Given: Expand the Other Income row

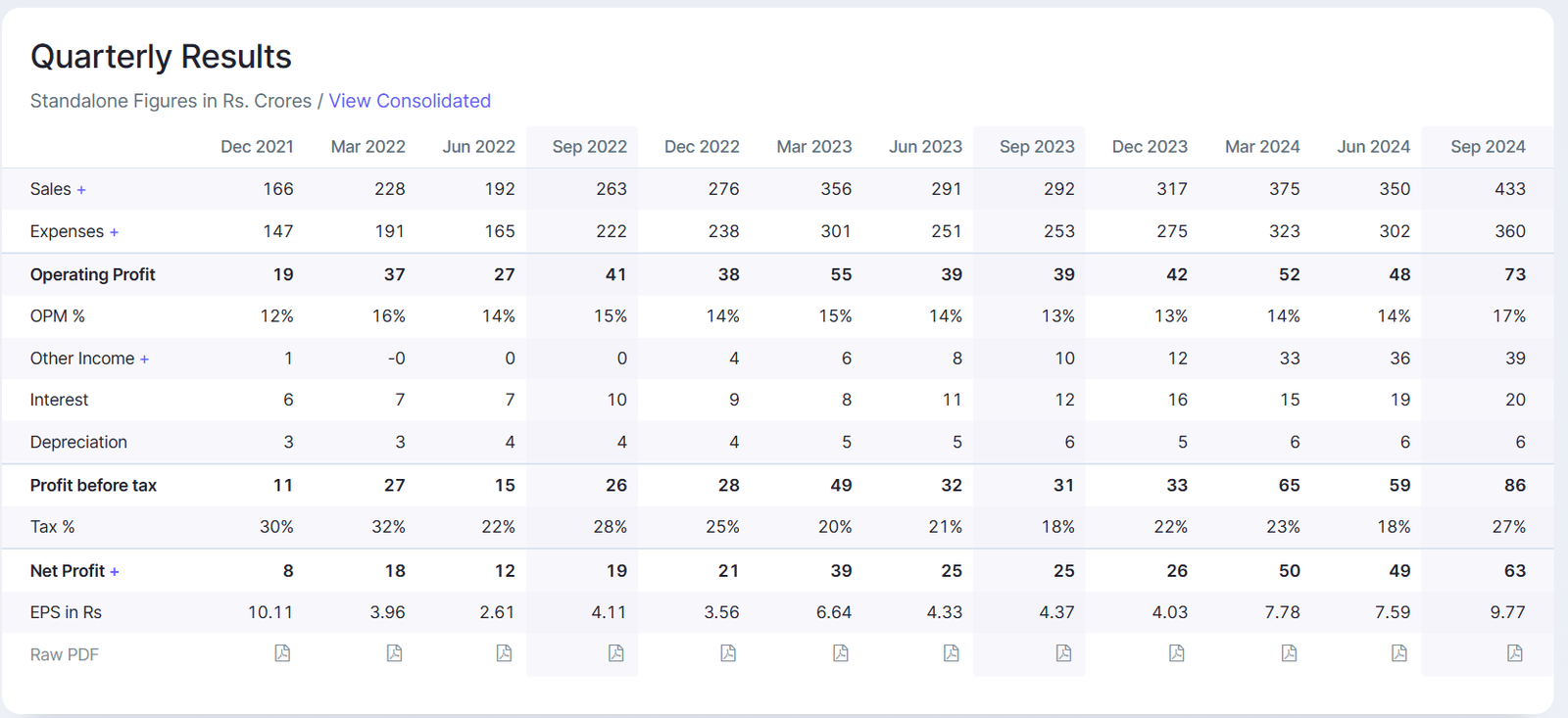Looking at the screenshot, I should 144,359.
